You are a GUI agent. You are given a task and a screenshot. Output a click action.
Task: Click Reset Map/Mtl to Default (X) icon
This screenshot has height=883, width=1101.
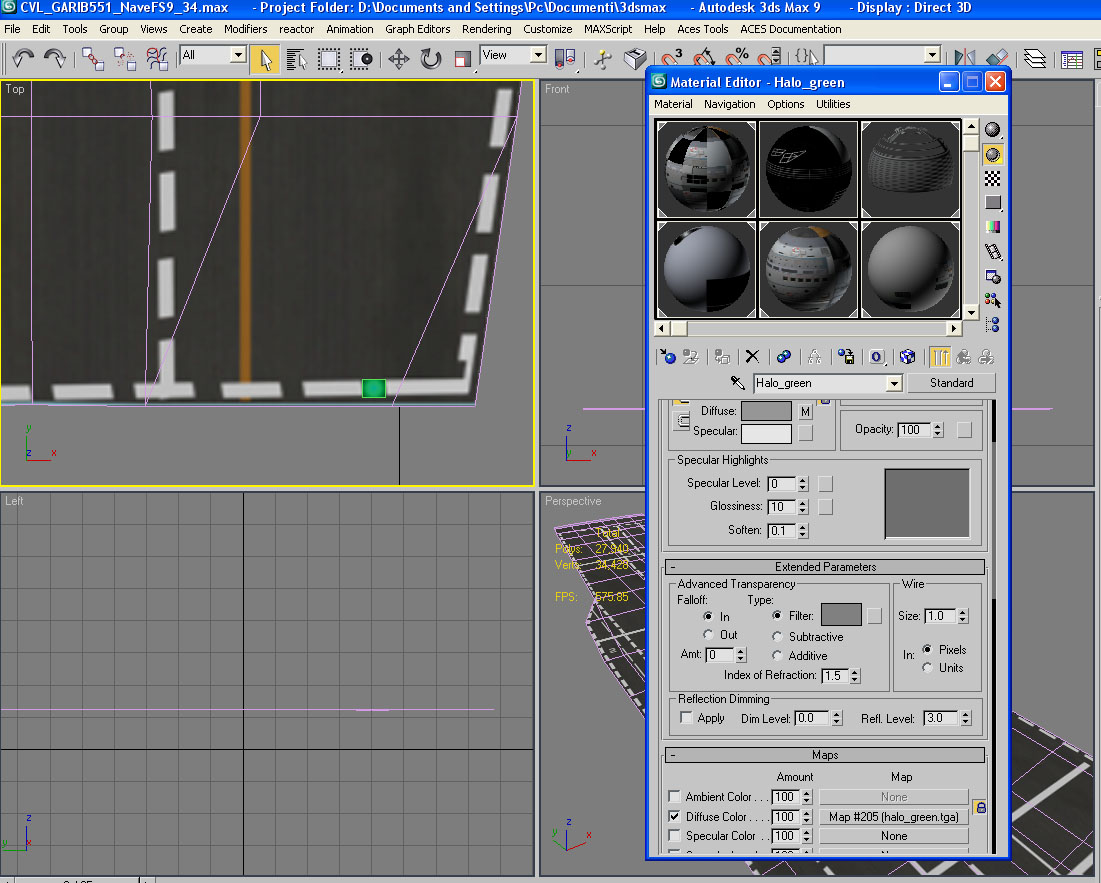coord(753,357)
